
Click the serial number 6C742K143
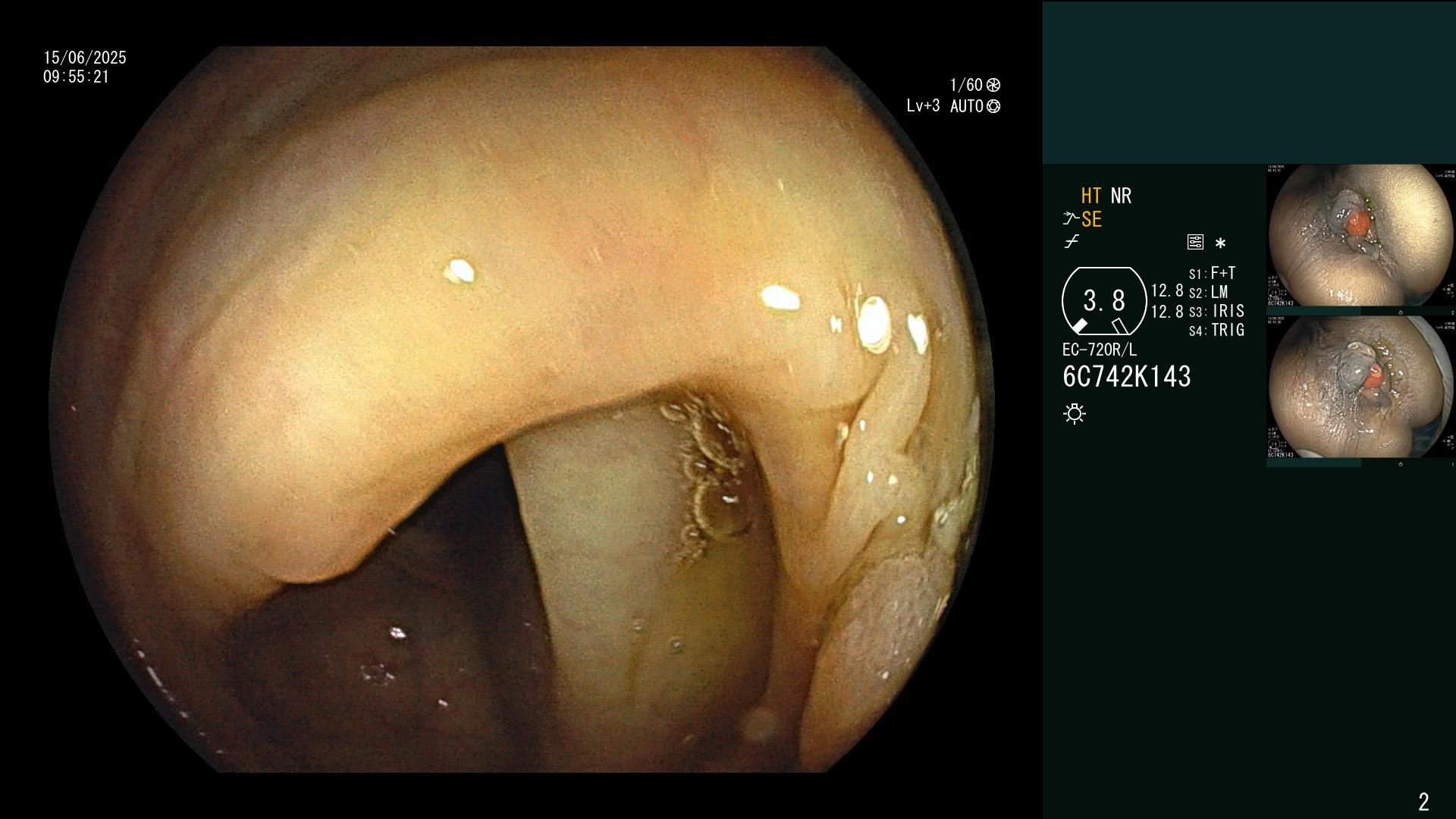[x=1127, y=377]
